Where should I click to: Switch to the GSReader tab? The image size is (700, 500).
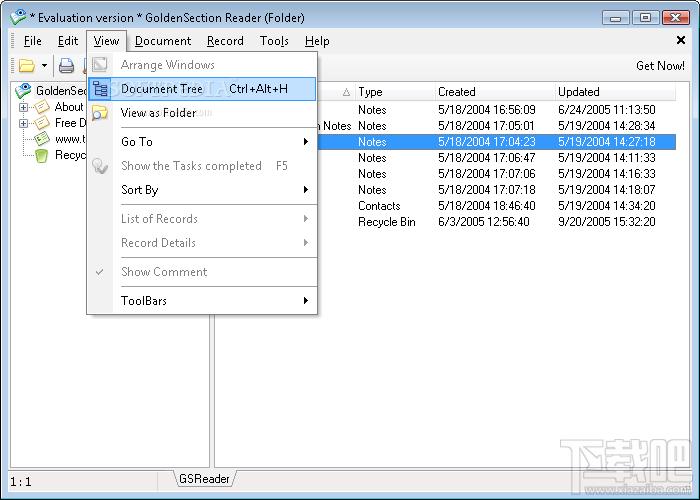(204, 479)
